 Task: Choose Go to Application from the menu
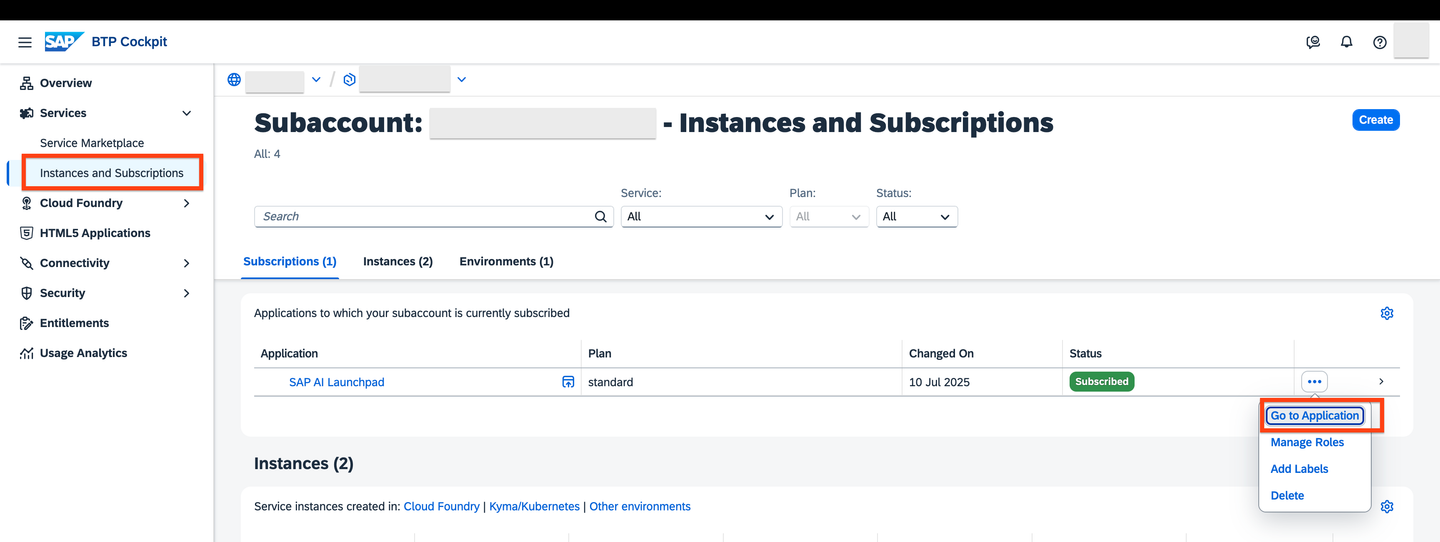1315,415
